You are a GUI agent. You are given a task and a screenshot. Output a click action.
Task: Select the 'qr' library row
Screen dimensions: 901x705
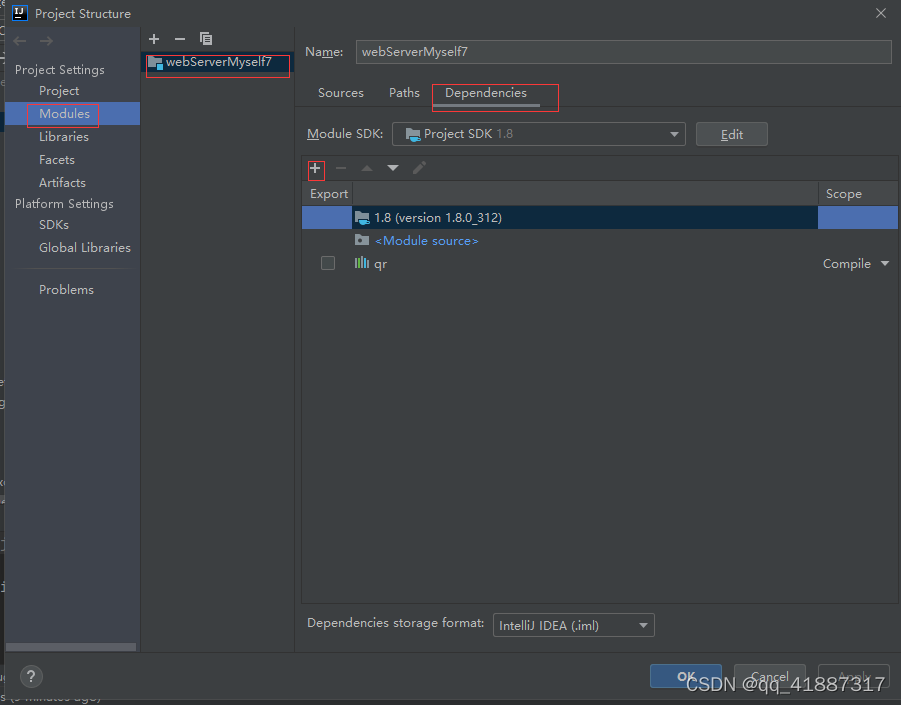pos(599,263)
